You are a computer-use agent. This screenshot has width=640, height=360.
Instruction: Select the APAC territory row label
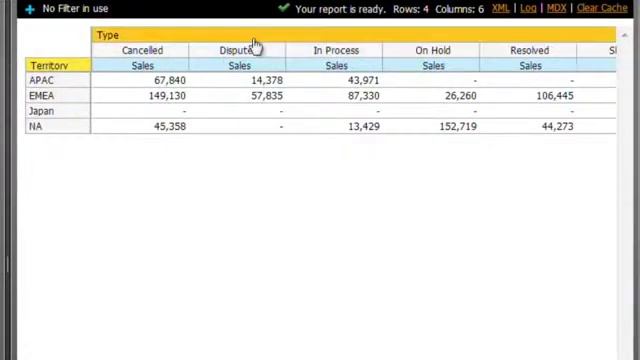(58, 80)
